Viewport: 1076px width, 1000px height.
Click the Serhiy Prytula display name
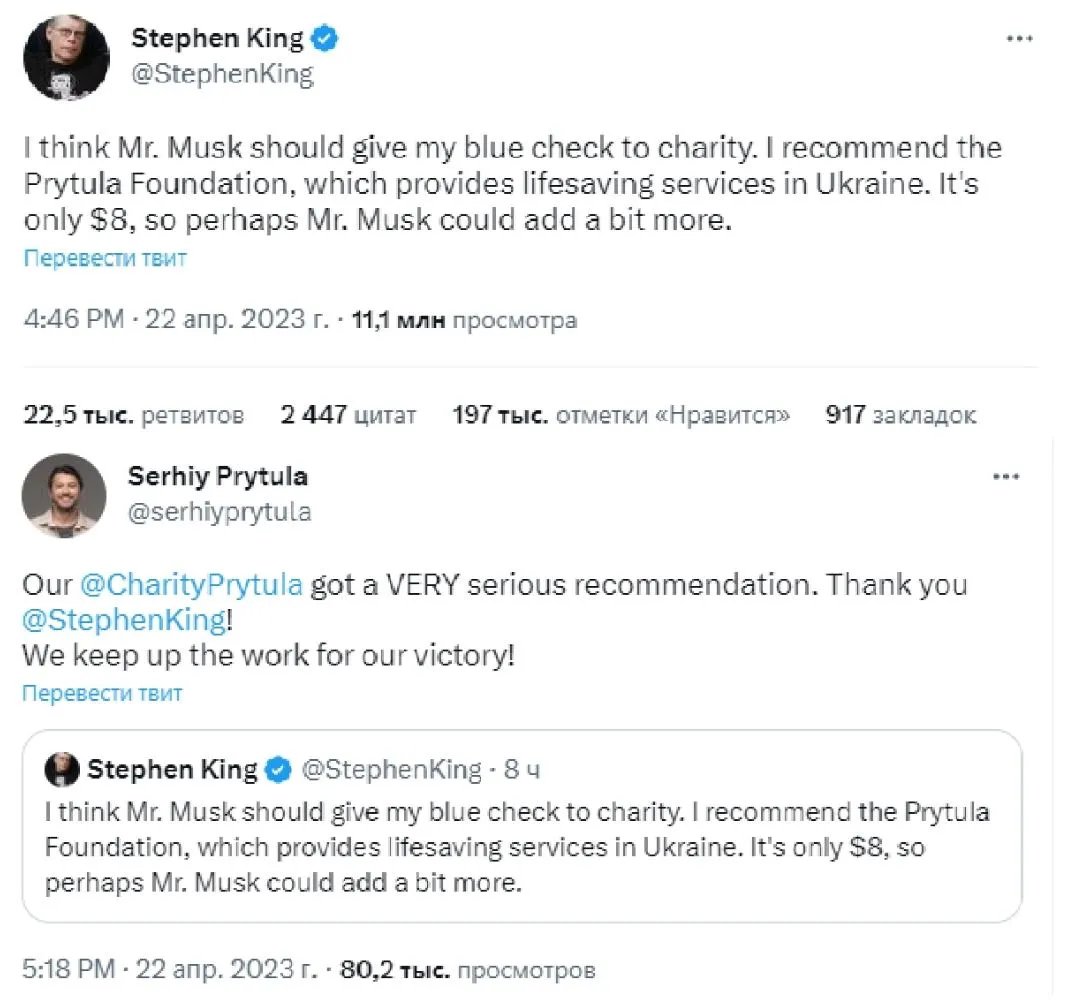217,476
